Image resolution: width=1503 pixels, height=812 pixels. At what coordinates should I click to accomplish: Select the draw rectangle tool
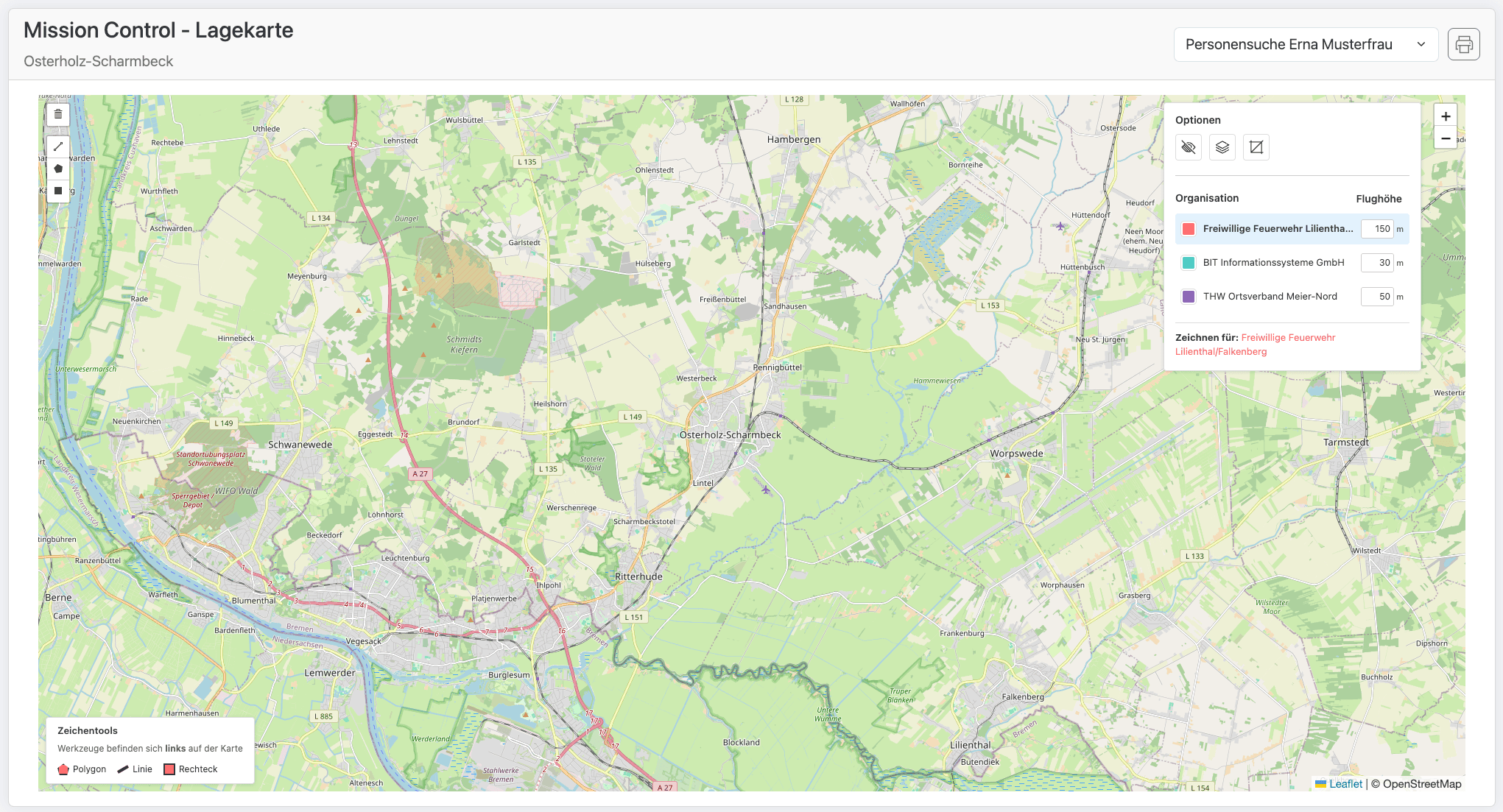[58, 191]
